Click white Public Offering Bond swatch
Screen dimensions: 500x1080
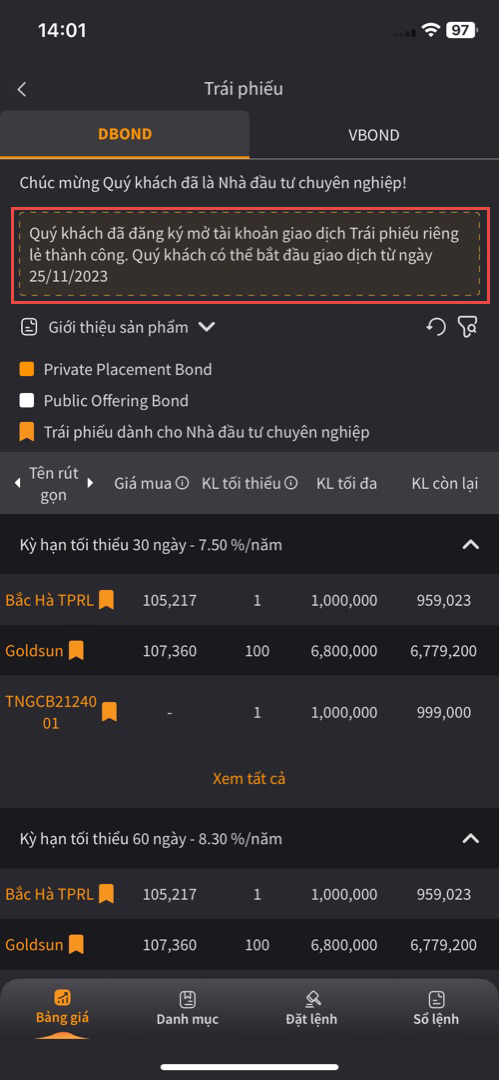(x=27, y=401)
